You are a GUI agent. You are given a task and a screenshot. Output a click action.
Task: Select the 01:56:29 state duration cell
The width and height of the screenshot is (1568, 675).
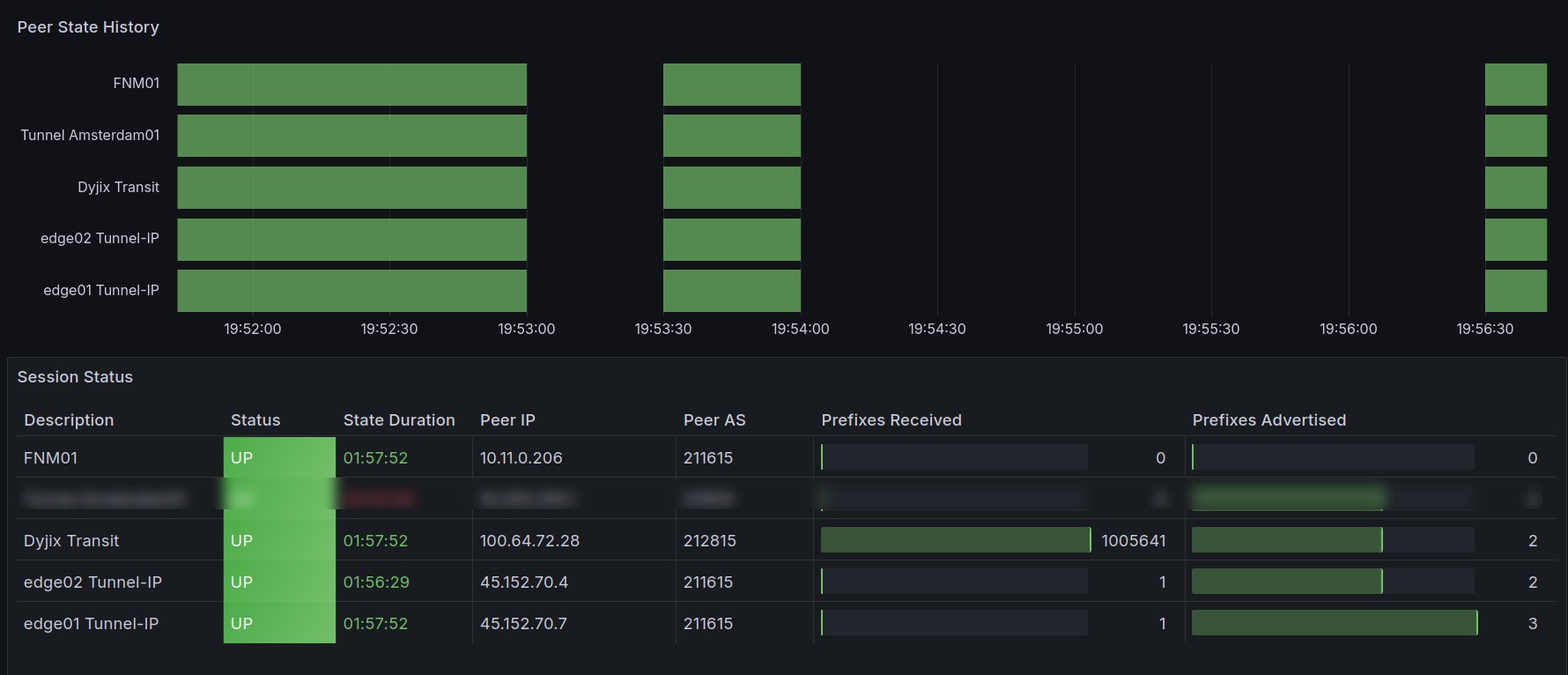tap(376, 582)
